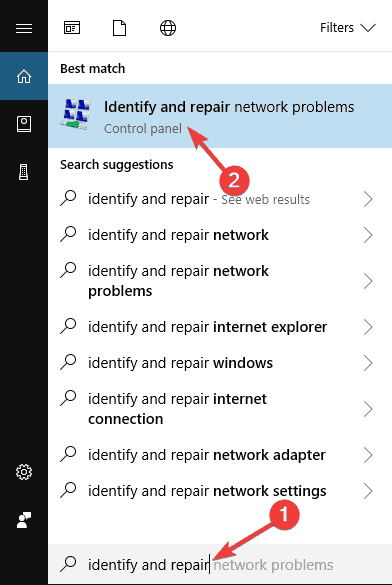Expand arrow for identify and repair network adapter
Viewport: 392px width, 585px height.
[x=368, y=455]
